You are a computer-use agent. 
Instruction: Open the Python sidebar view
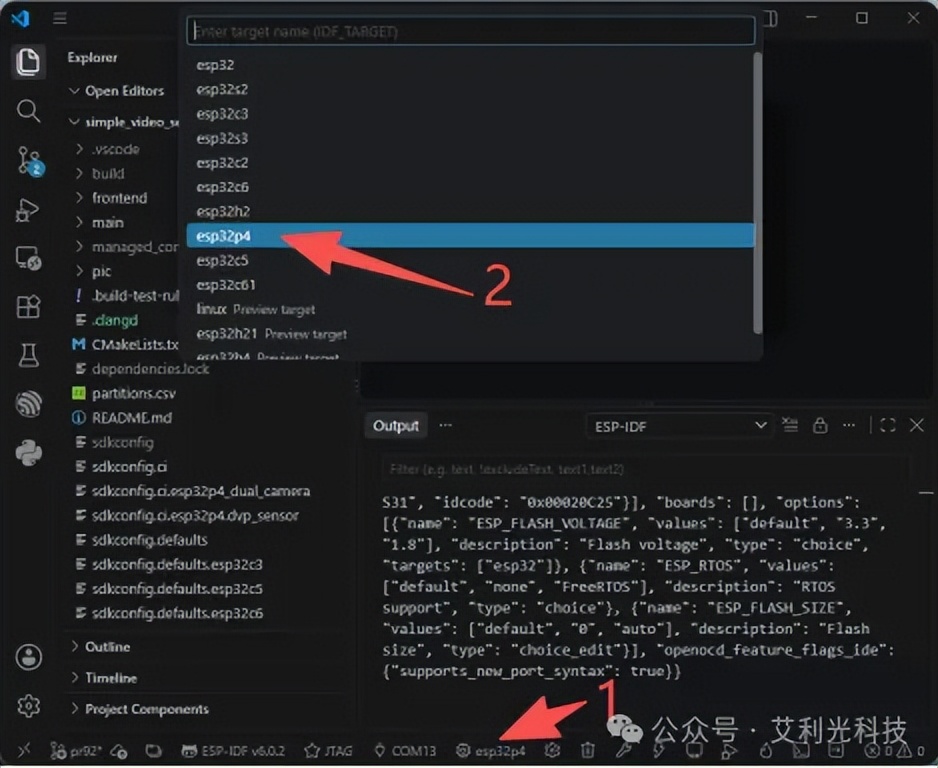[x=28, y=453]
